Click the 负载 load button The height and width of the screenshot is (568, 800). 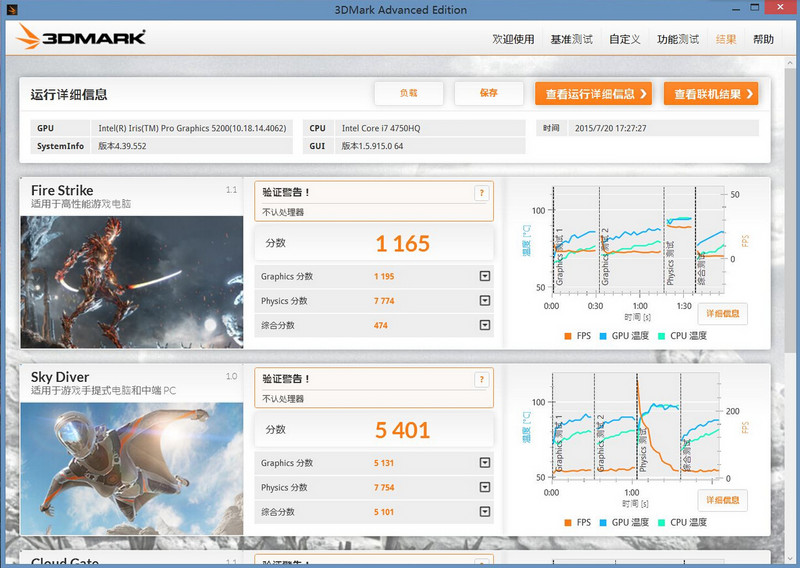tap(409, 93)
